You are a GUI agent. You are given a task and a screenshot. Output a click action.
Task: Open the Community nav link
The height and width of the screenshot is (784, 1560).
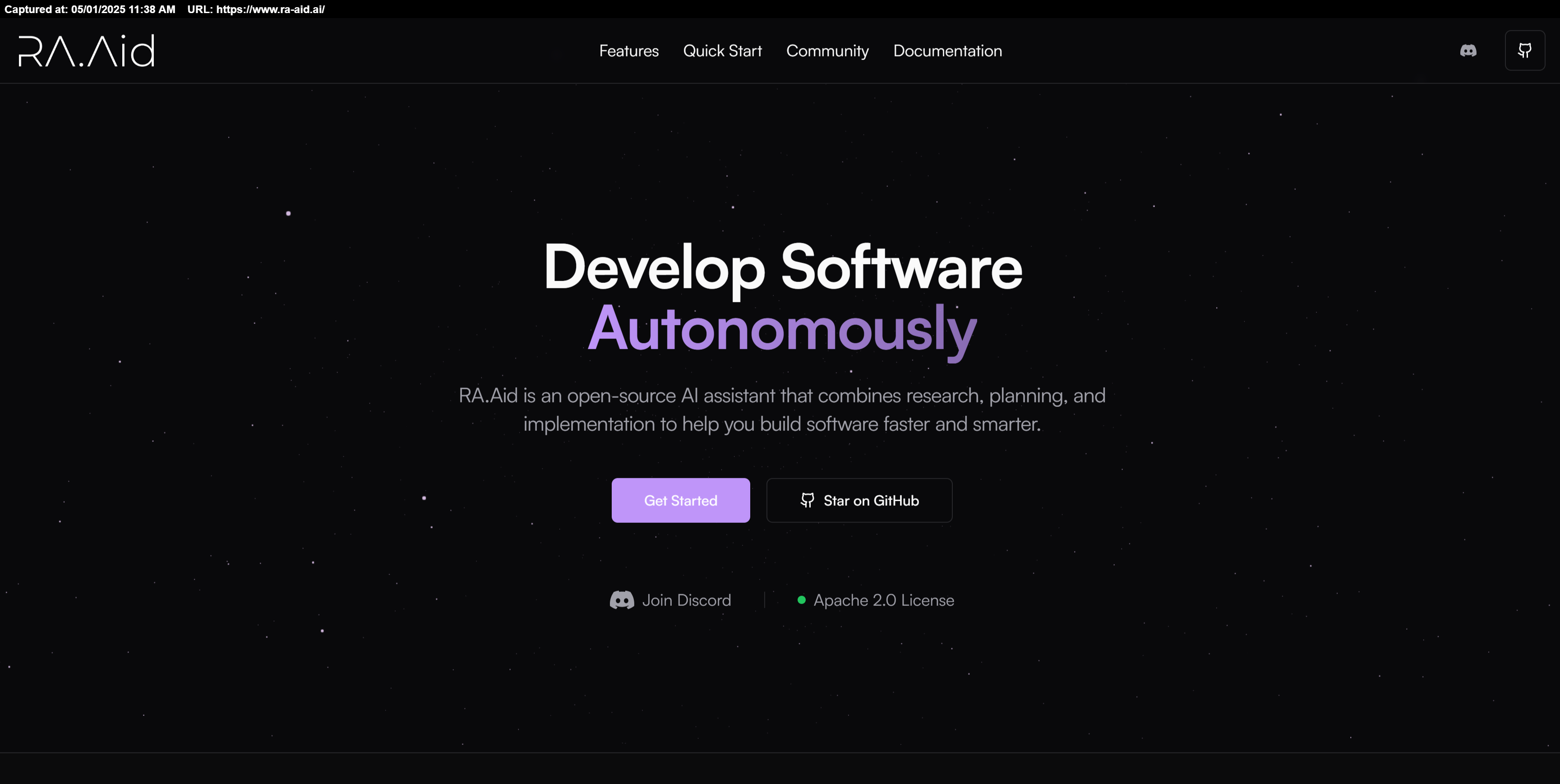[827, 51]
